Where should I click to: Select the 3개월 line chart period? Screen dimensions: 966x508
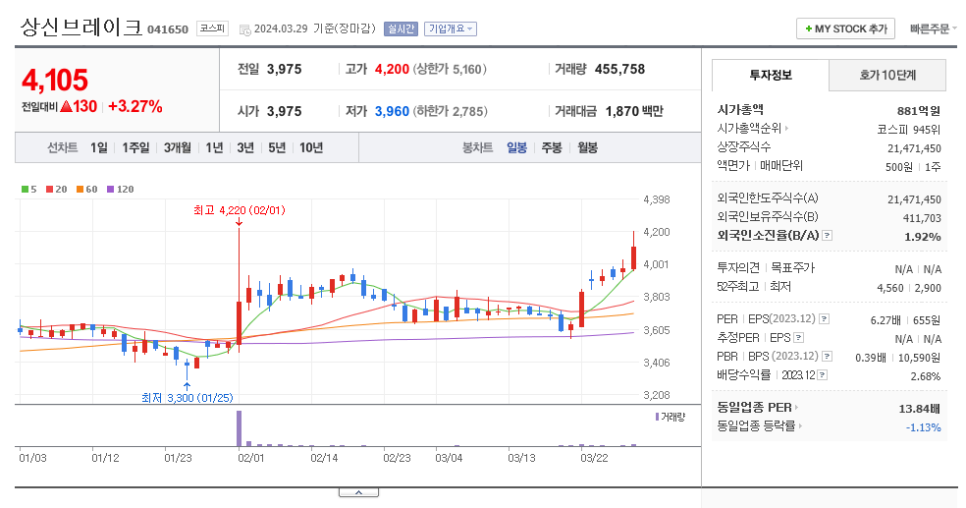[177, 148]
